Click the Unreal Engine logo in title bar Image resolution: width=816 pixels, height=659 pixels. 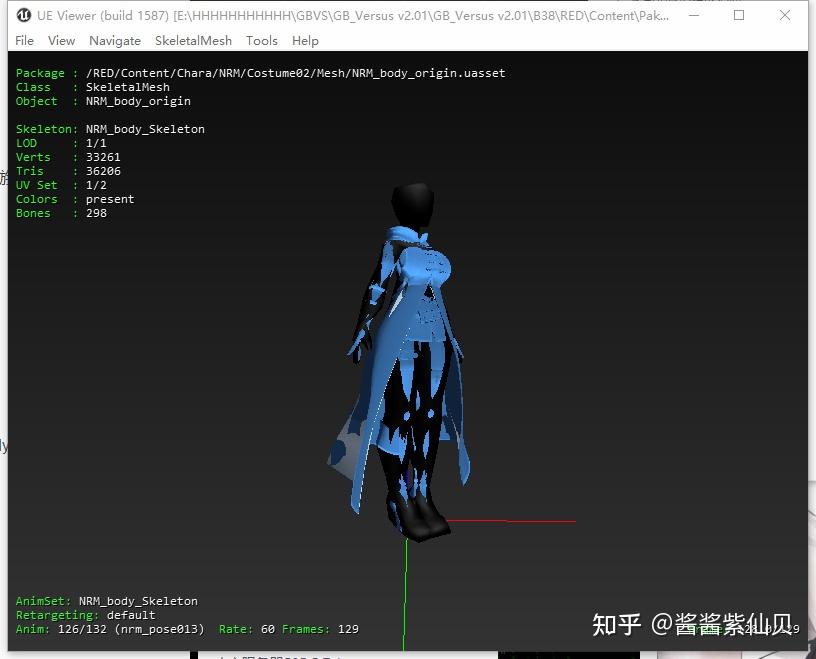(24, 16)
